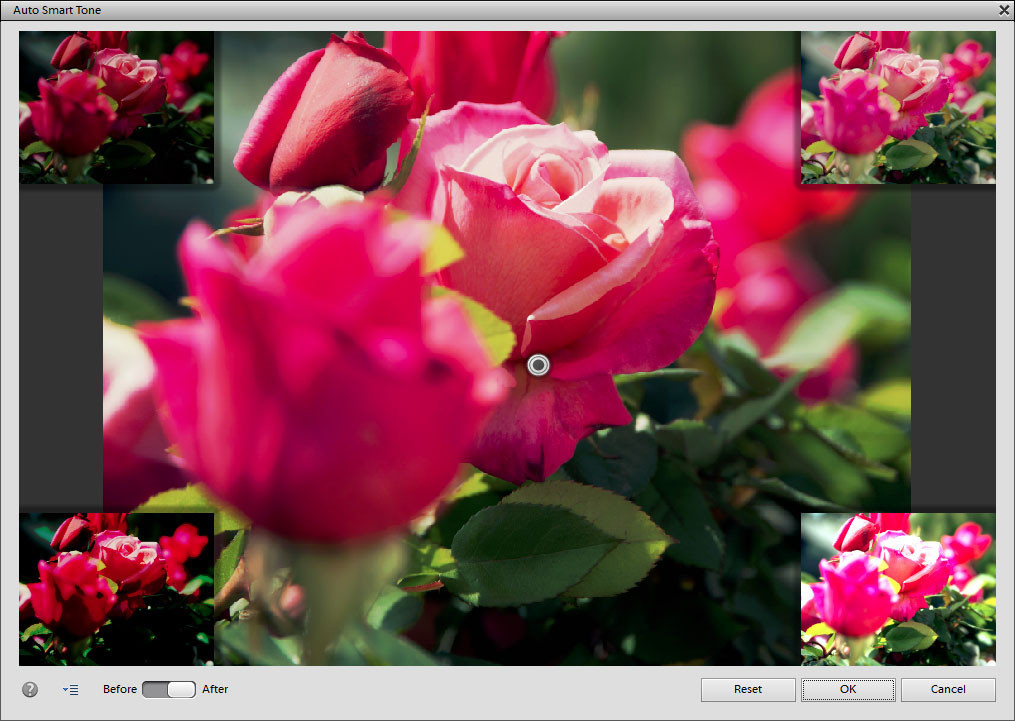Select the top-left darker tone thumbnail

click(116, 107)
